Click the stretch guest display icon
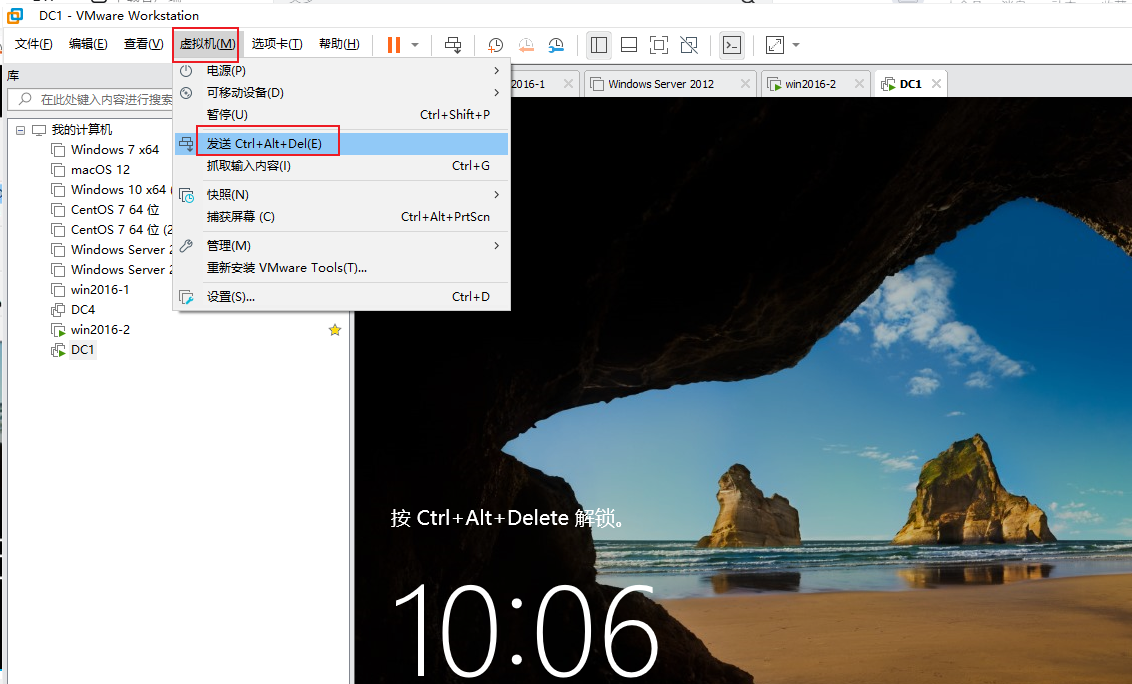 [x=775, y=45]
